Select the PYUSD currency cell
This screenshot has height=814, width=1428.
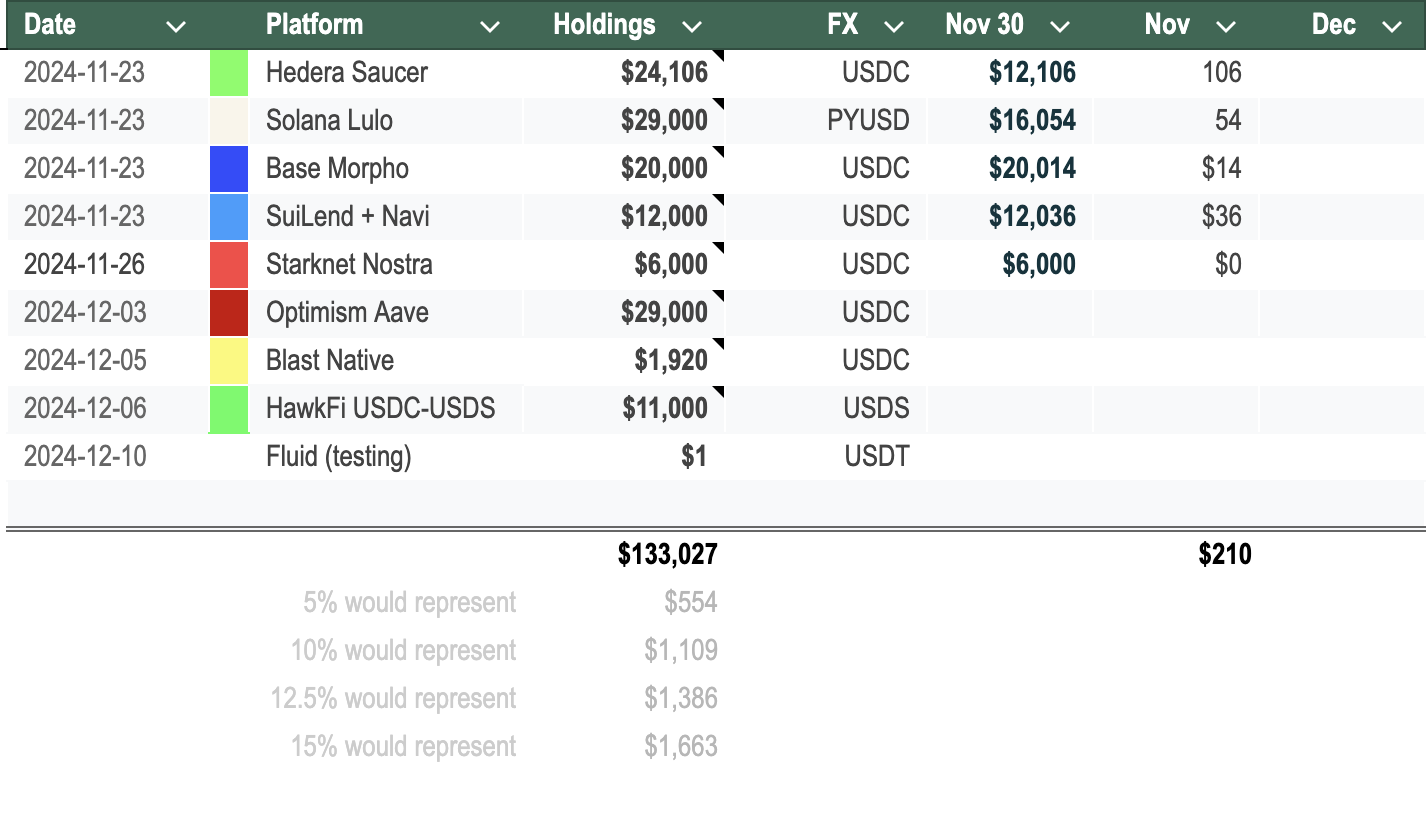826,120
